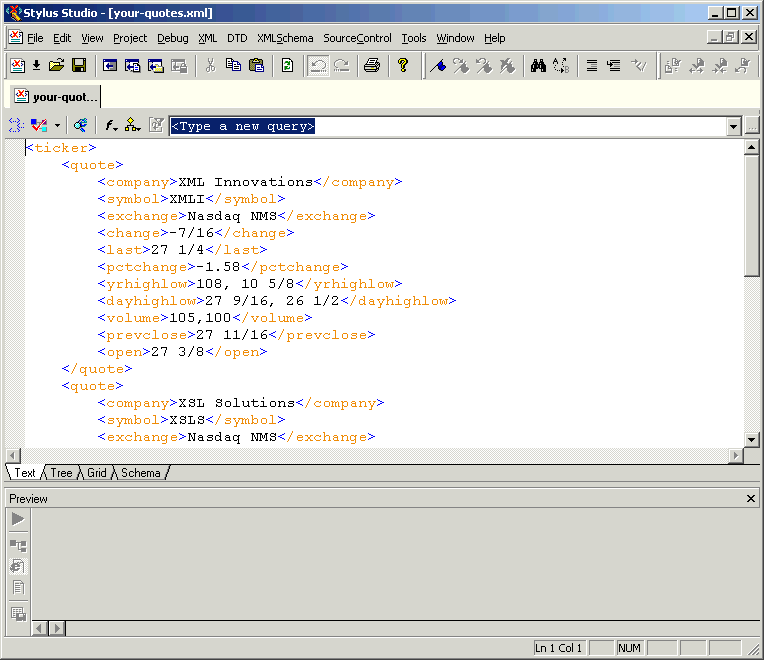This screenshot has height=660, width=764.
Task: Click the Print icon in toolbar
Action: point(372,66)
